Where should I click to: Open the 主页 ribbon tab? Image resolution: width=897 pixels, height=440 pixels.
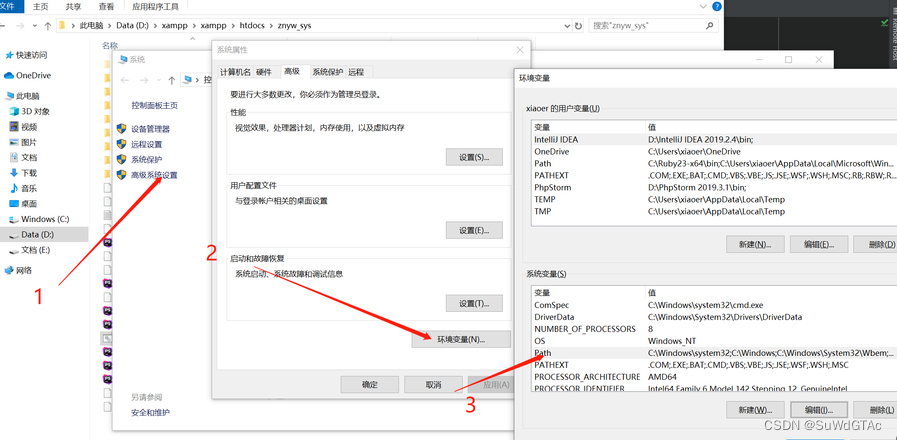41,7
